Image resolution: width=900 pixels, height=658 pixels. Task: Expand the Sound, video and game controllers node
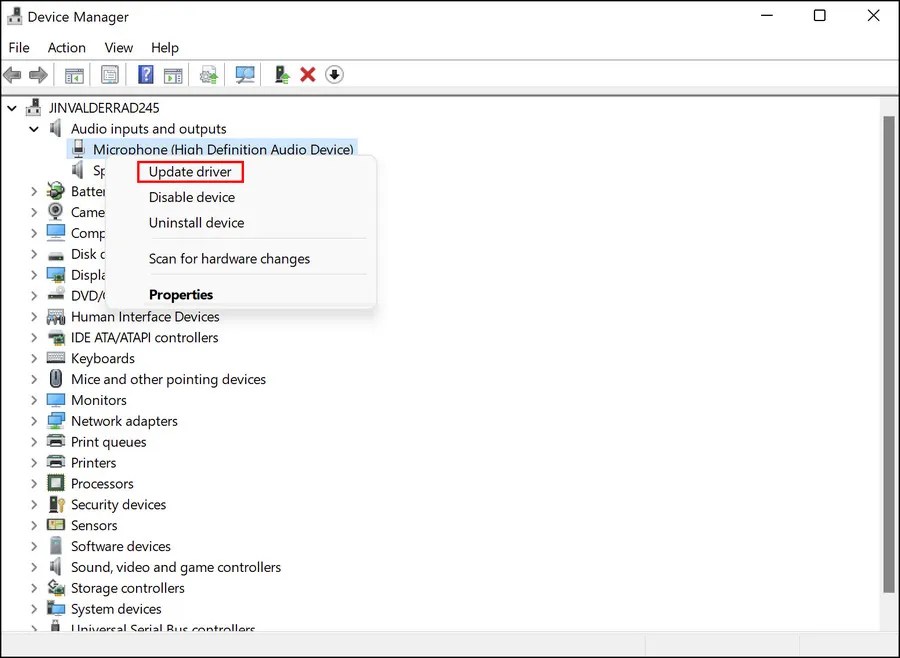tap(33, 567)
